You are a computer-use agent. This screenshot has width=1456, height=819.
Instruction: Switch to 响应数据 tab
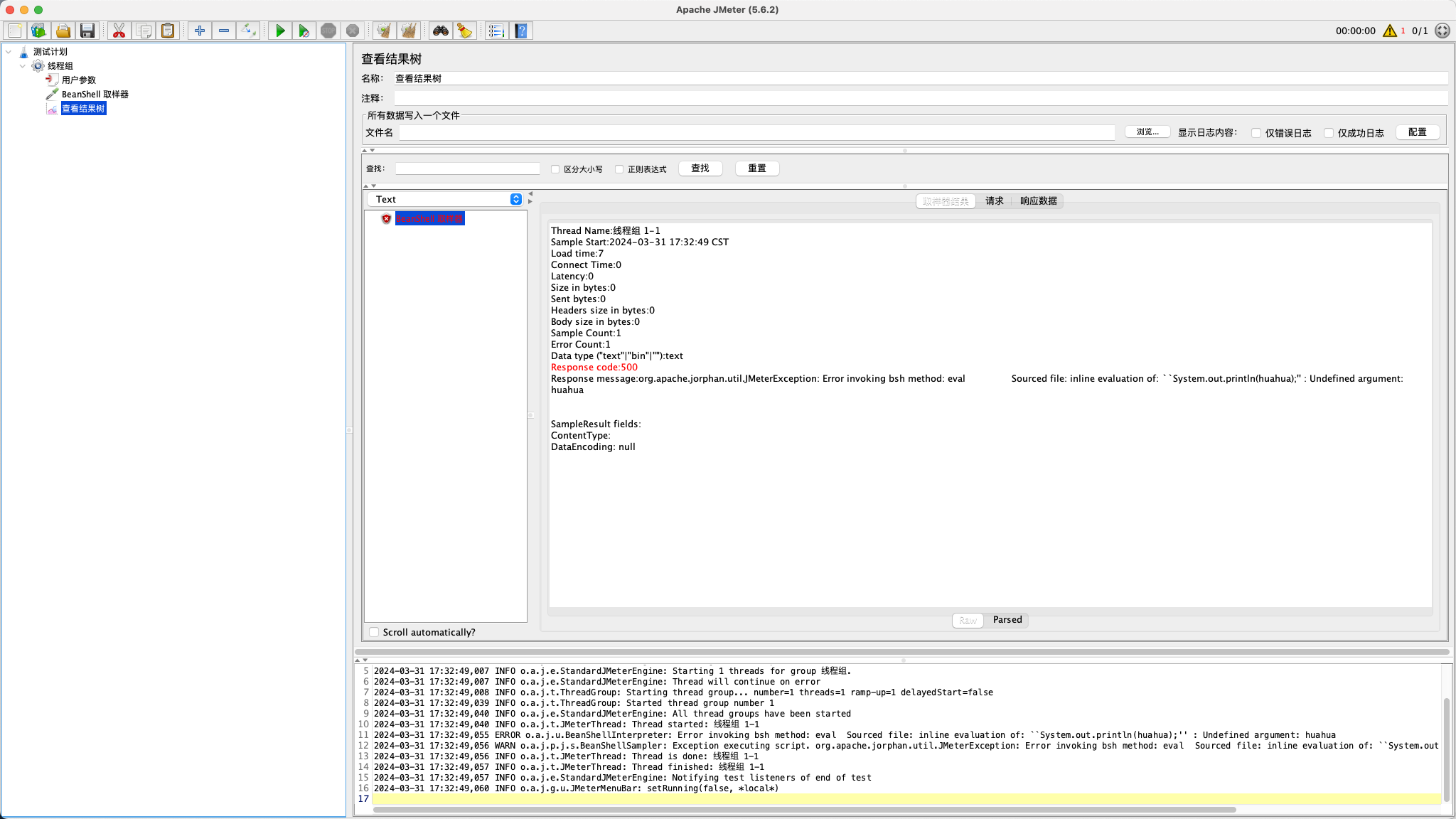(1038, 201)
